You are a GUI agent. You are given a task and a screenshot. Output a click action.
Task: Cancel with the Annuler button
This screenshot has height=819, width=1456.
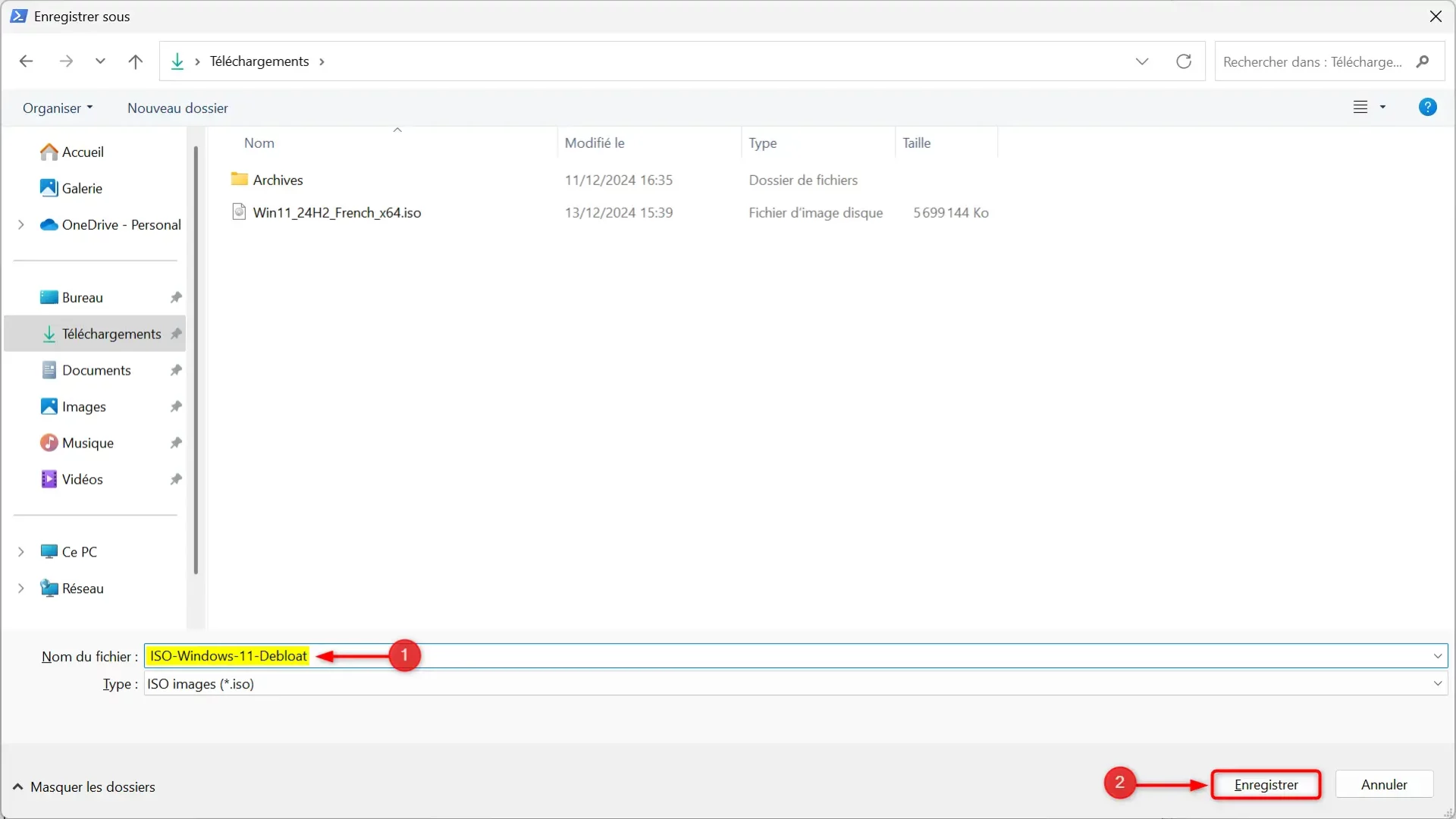pos(1384,785)
